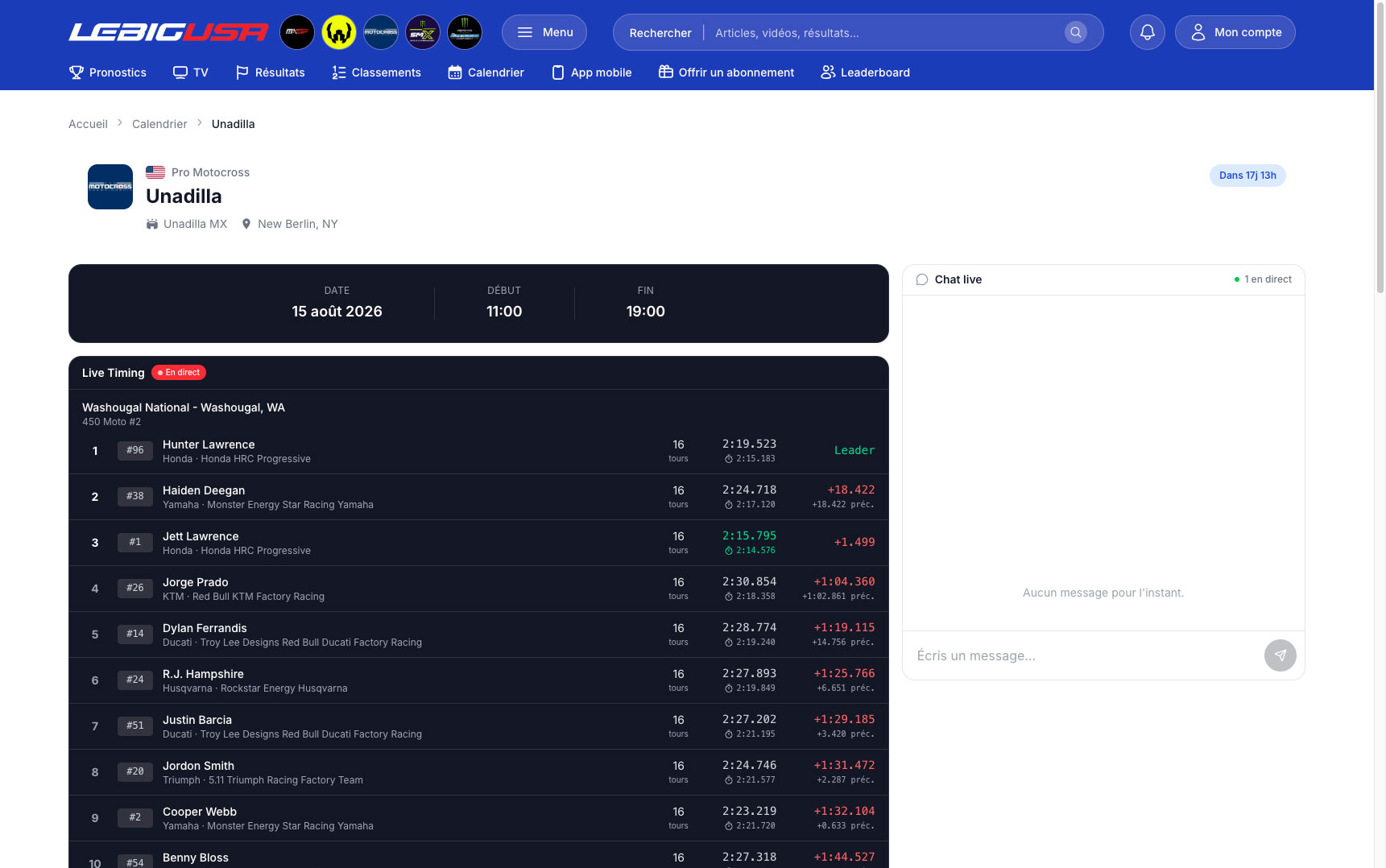This screenshot has height=868, width=1386.
Task: Click the stopwatch icon beside 2:18.358
Action: click(729, 597)
